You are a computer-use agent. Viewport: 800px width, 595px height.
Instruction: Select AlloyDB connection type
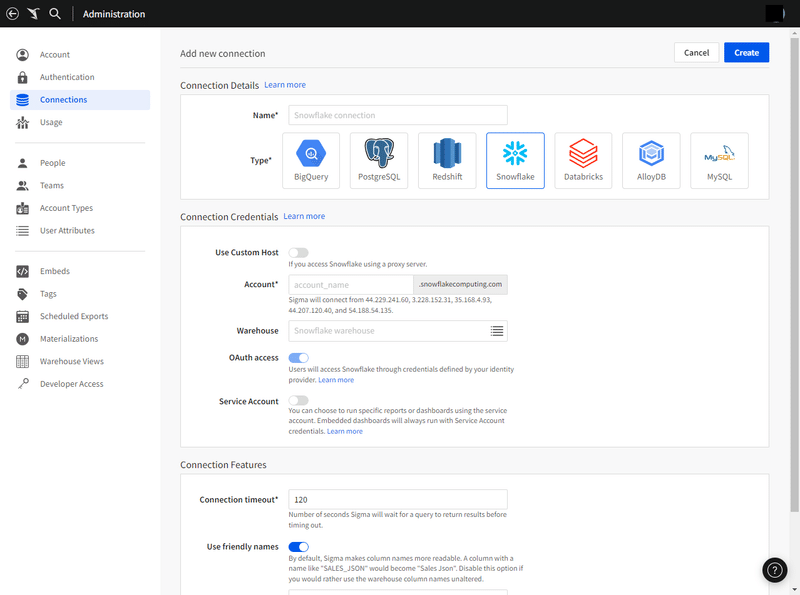tap(652, 161)
